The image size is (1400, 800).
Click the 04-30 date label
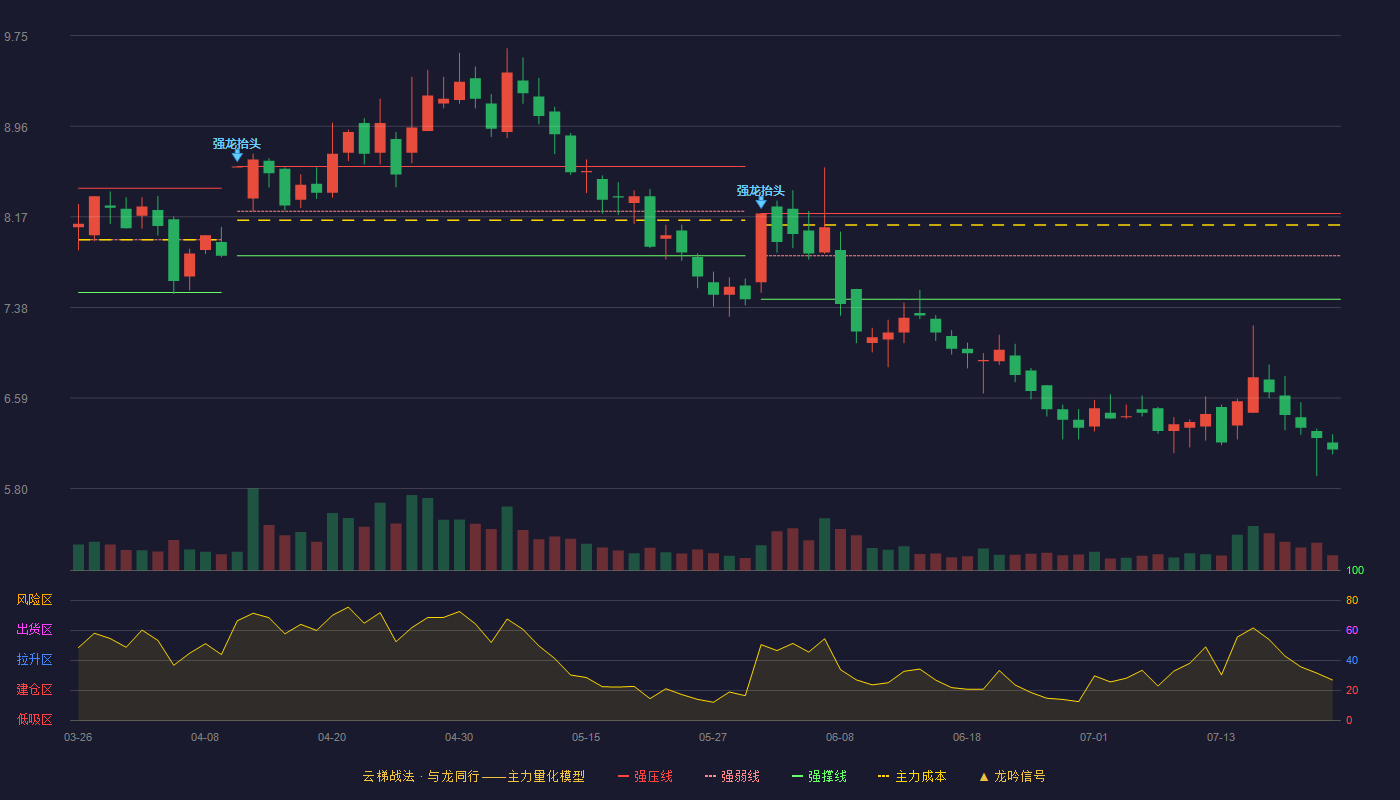click(459, 737)
